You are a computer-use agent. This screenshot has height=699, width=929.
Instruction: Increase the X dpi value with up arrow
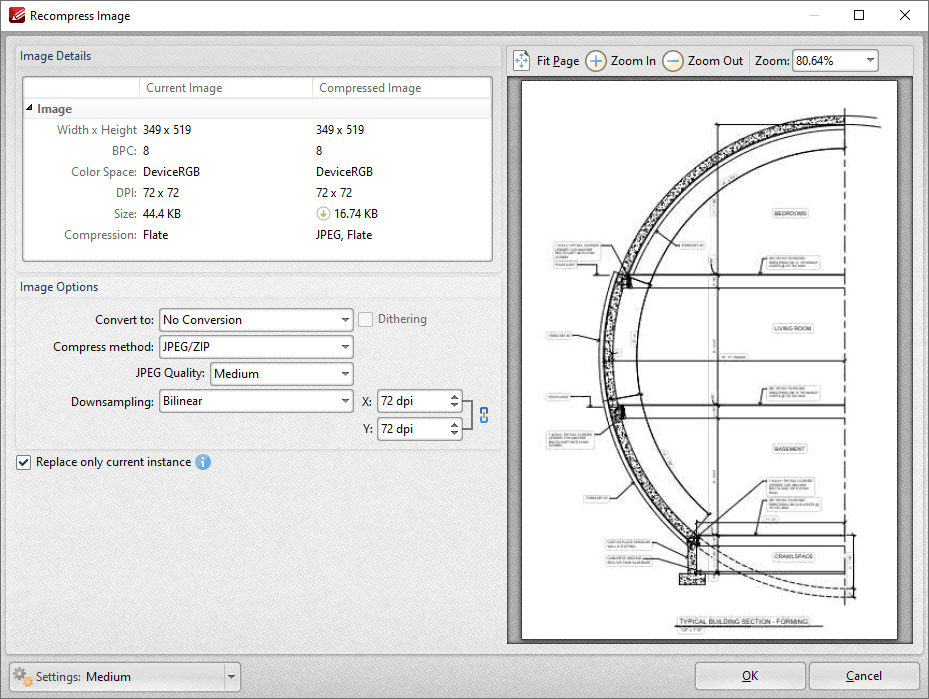click(455, 397)
